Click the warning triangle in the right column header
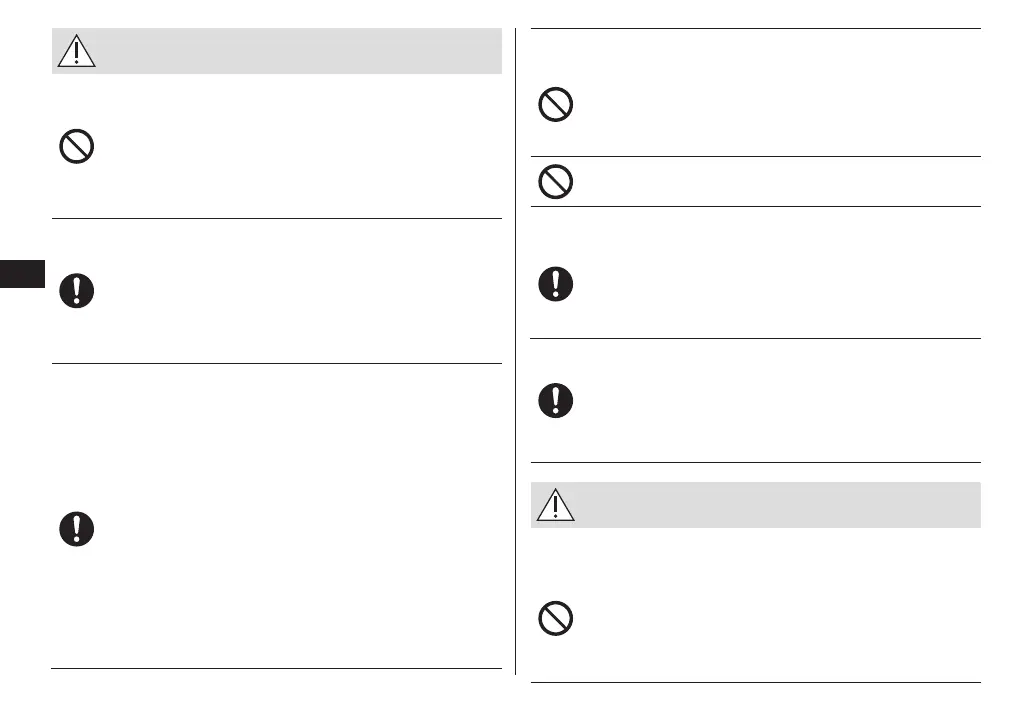Screen dimensions: 1032x726 pyautogui.click(x=556, y=505)
